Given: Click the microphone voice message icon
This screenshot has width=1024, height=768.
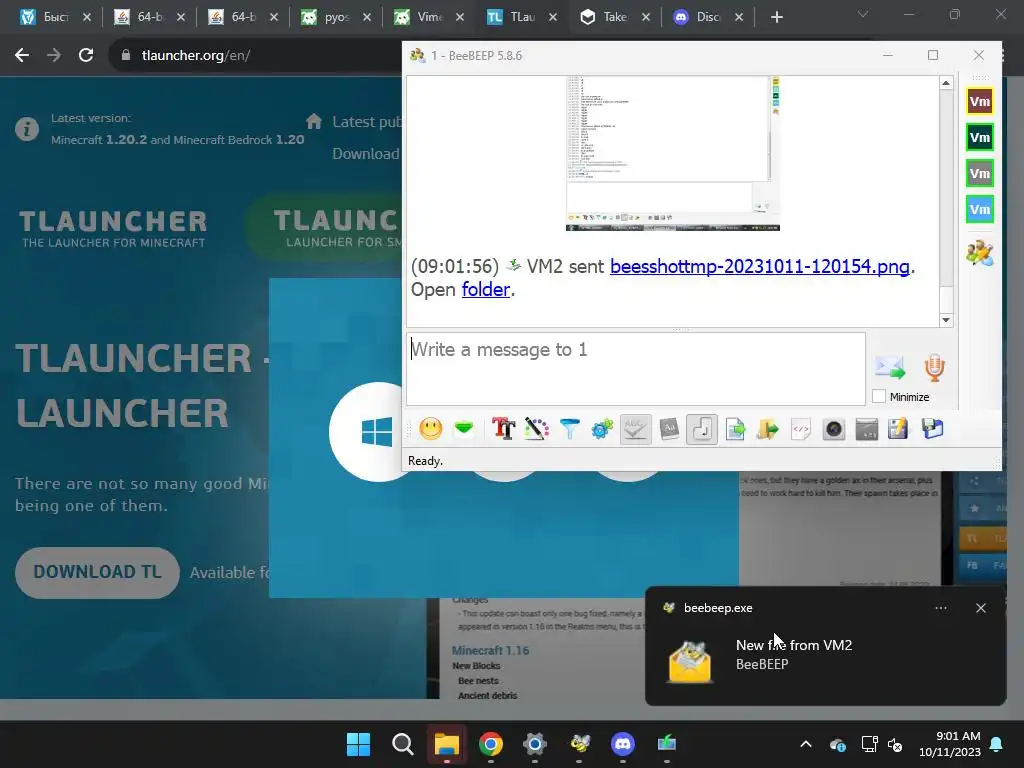Looking at the screenshot, I should pyautogui.click(x=935, y=368).
